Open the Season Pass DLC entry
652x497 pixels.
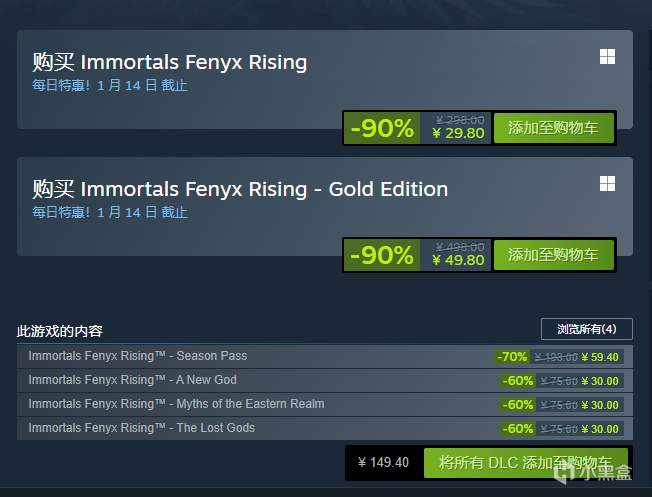[138, 356]
